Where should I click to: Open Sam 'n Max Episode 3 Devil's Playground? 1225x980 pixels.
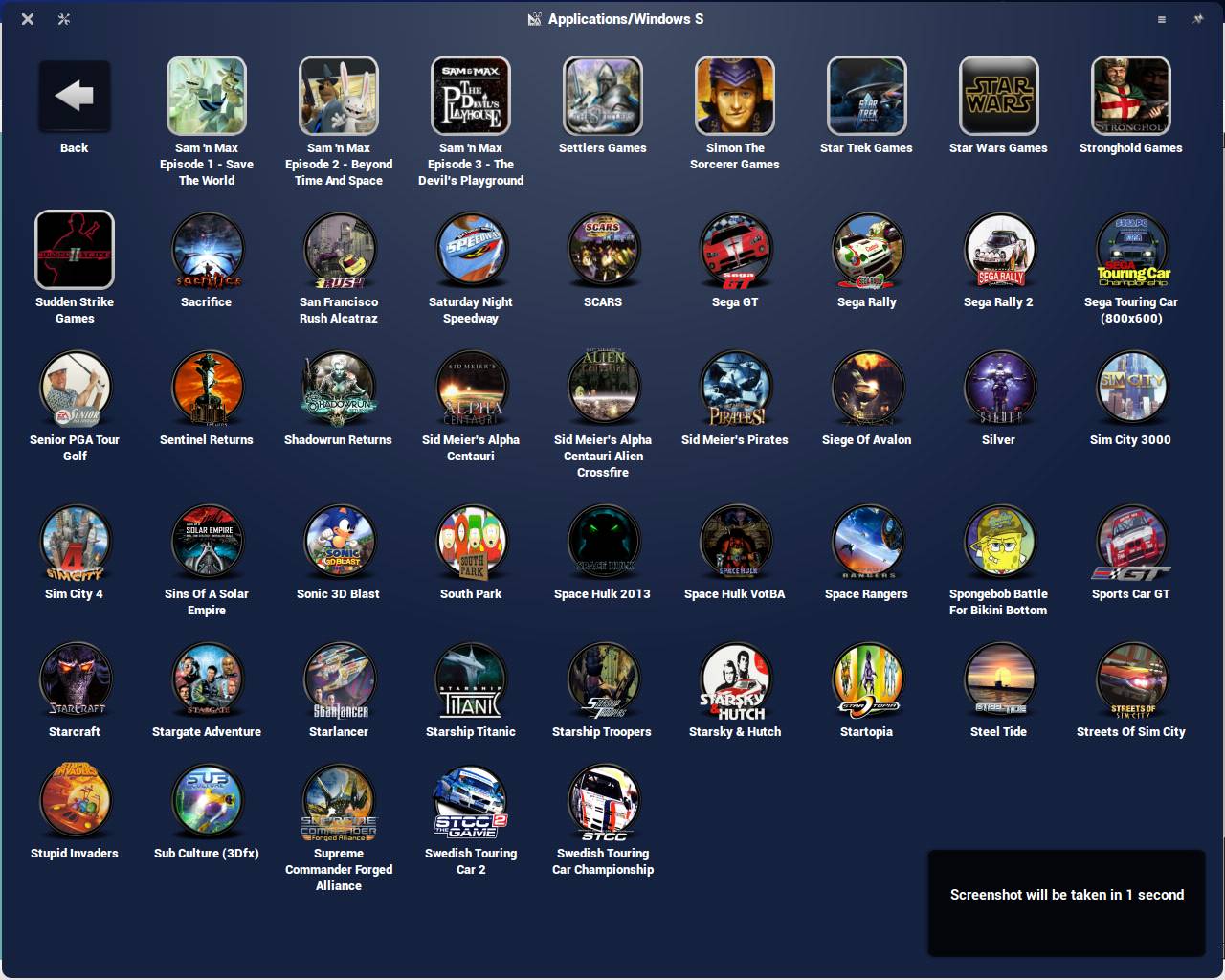[471, 96]
